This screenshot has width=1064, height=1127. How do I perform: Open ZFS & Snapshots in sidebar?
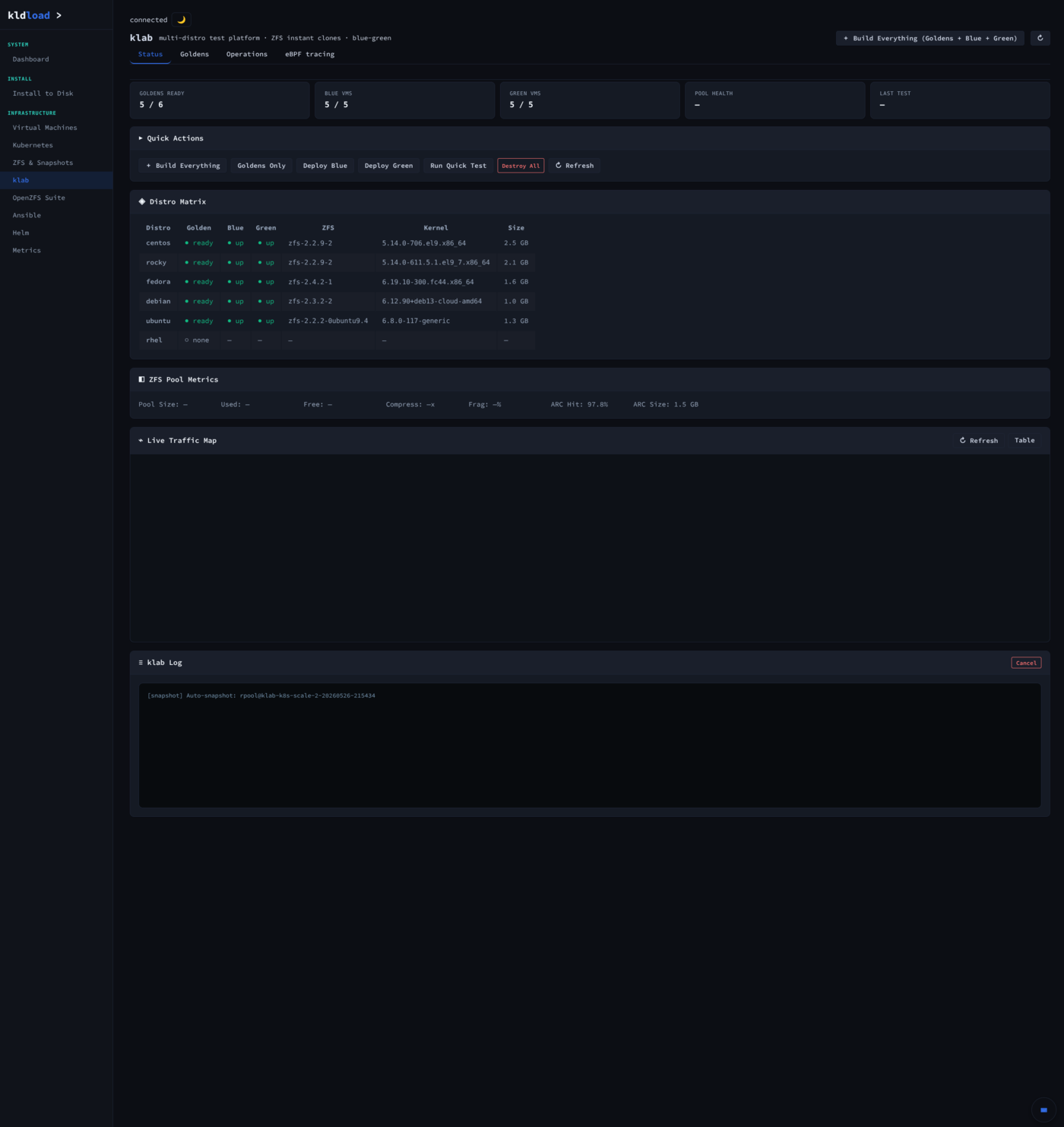point(43,163)
